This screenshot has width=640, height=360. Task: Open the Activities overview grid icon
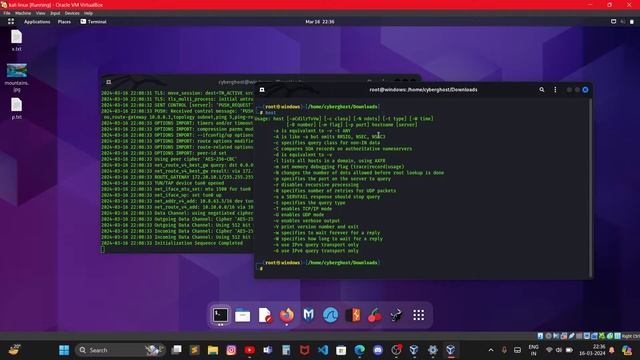tap(11, 22)
